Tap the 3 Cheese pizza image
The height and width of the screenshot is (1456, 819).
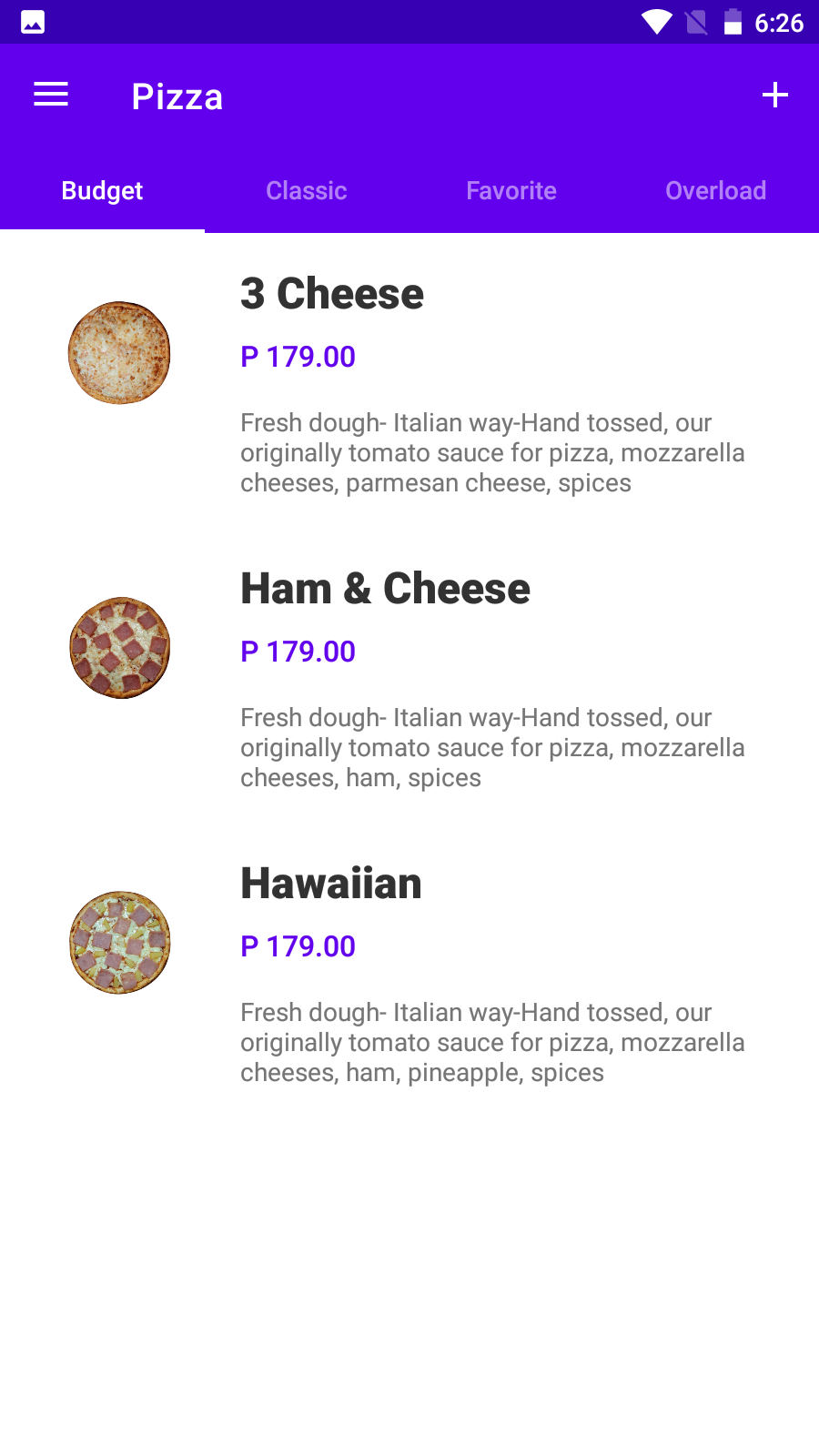click(119, 353)
